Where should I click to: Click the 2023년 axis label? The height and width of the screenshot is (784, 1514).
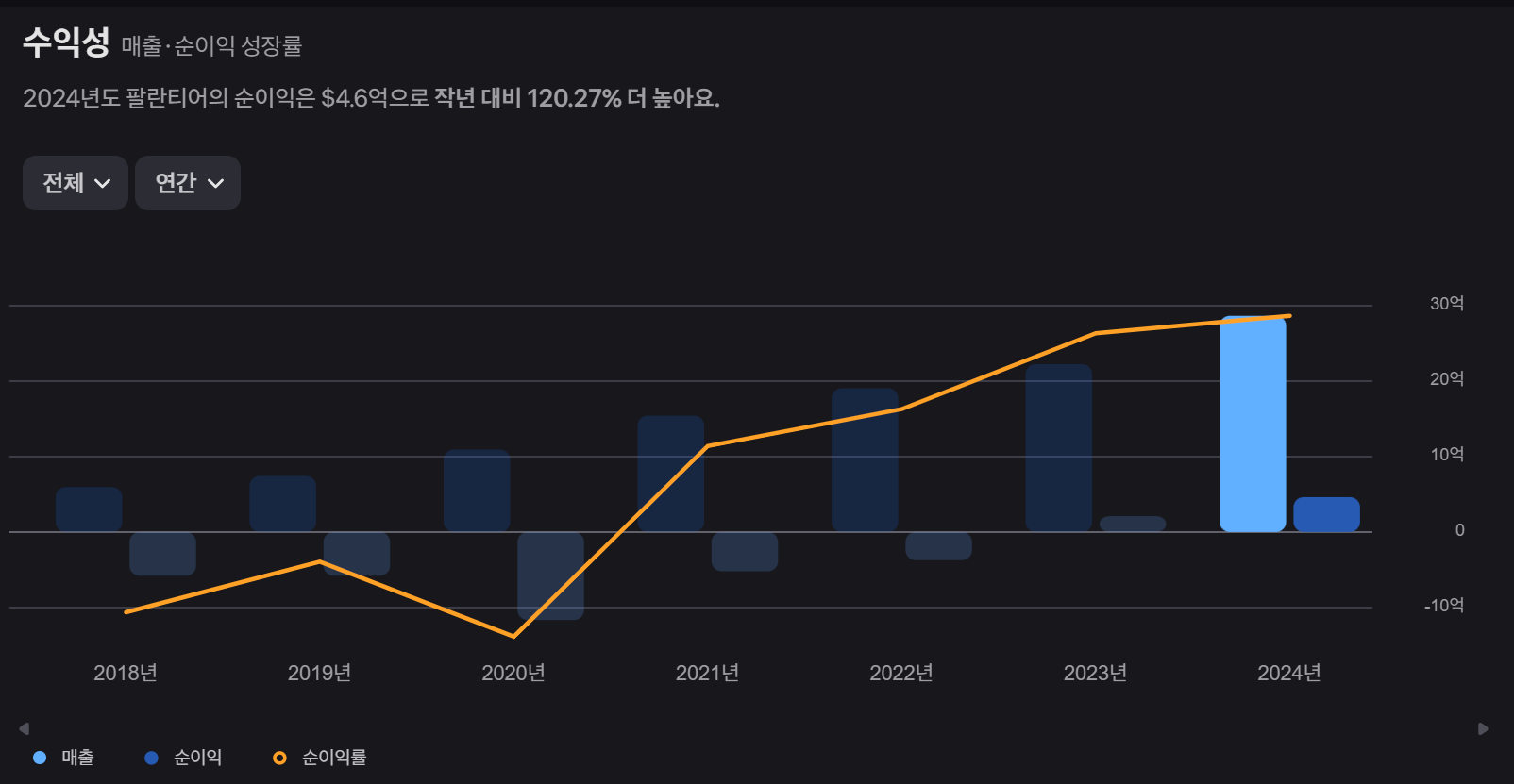[1095, 673]
